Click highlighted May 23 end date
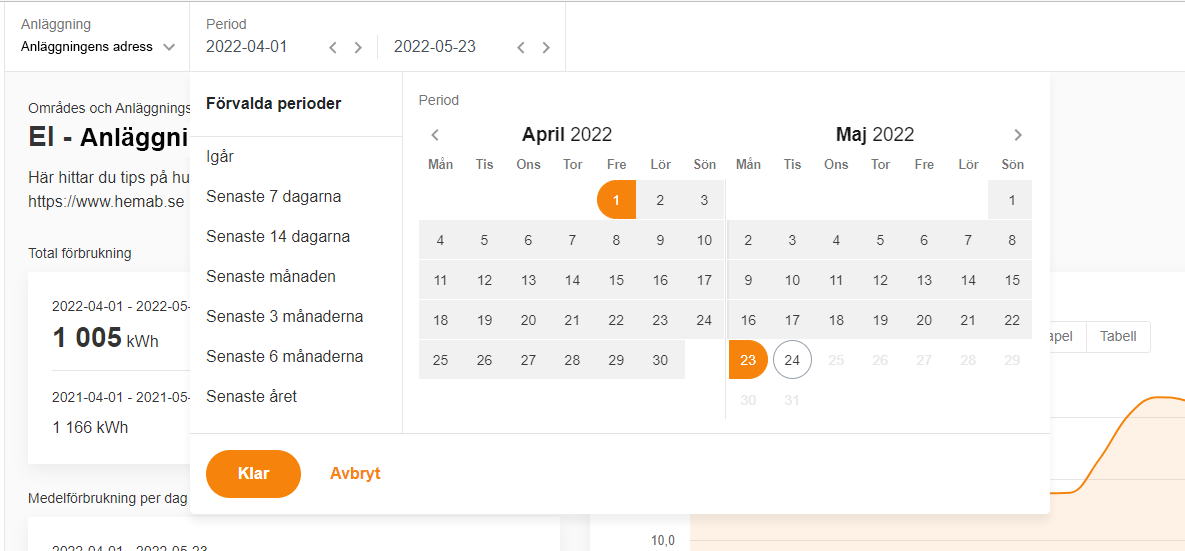1185x551 pixels. 748,360
